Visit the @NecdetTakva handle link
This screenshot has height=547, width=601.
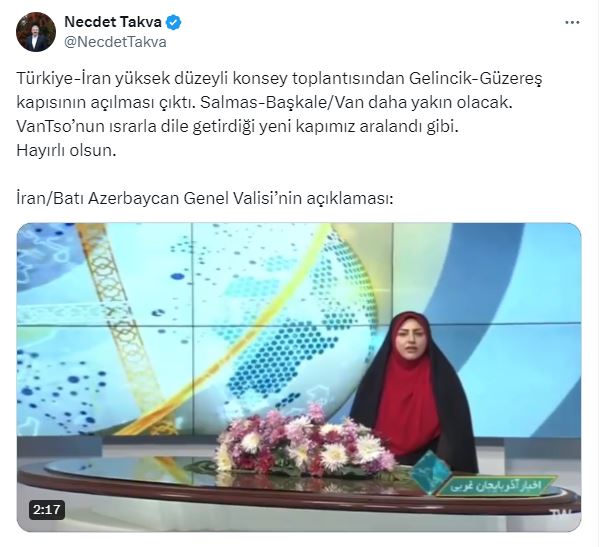pyautogui.click(x=115, y=42)
